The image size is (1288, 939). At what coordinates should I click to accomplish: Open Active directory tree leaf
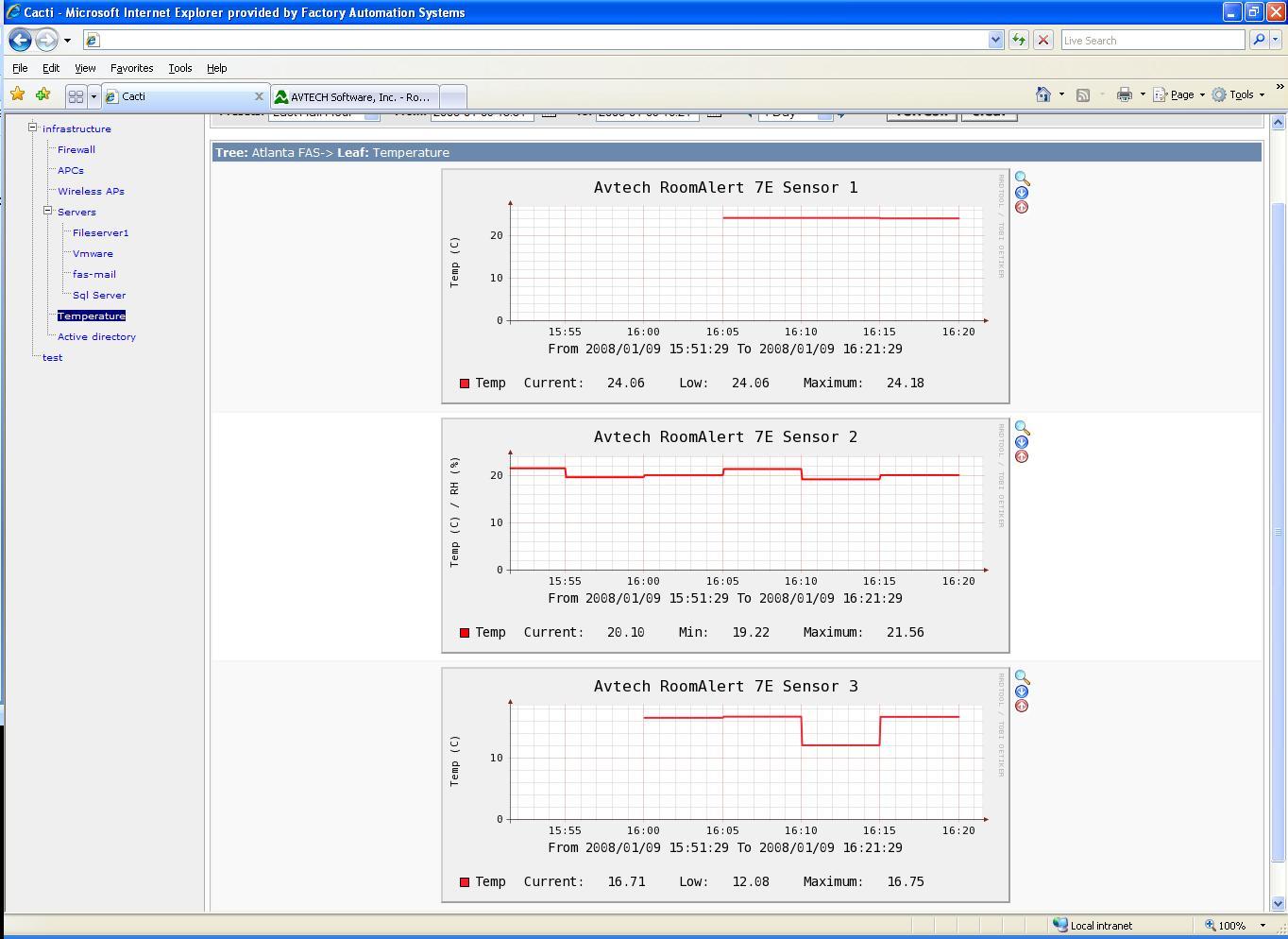pyautogui.click(x=96, y=336)
